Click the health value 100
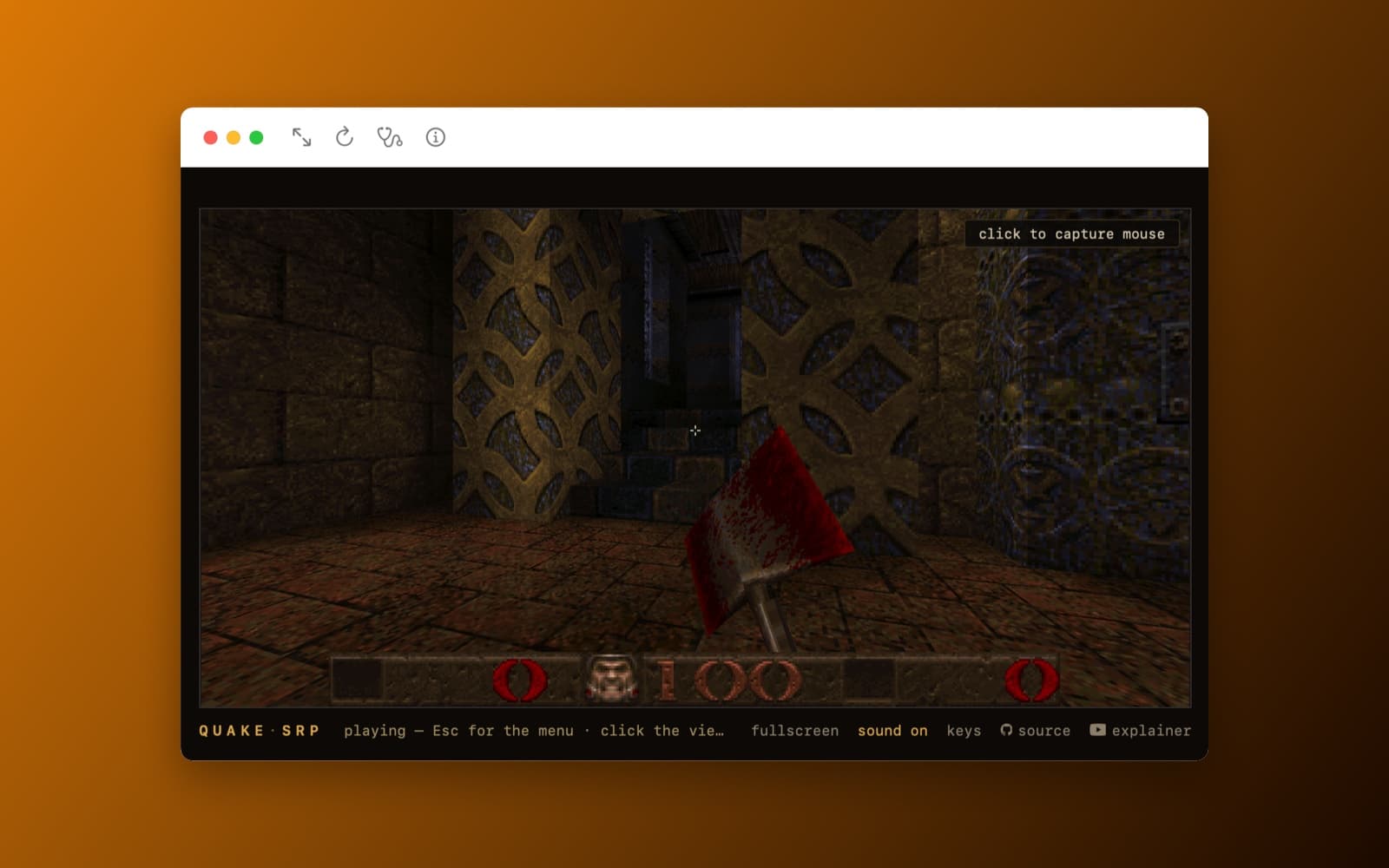 tap(727, 680)
